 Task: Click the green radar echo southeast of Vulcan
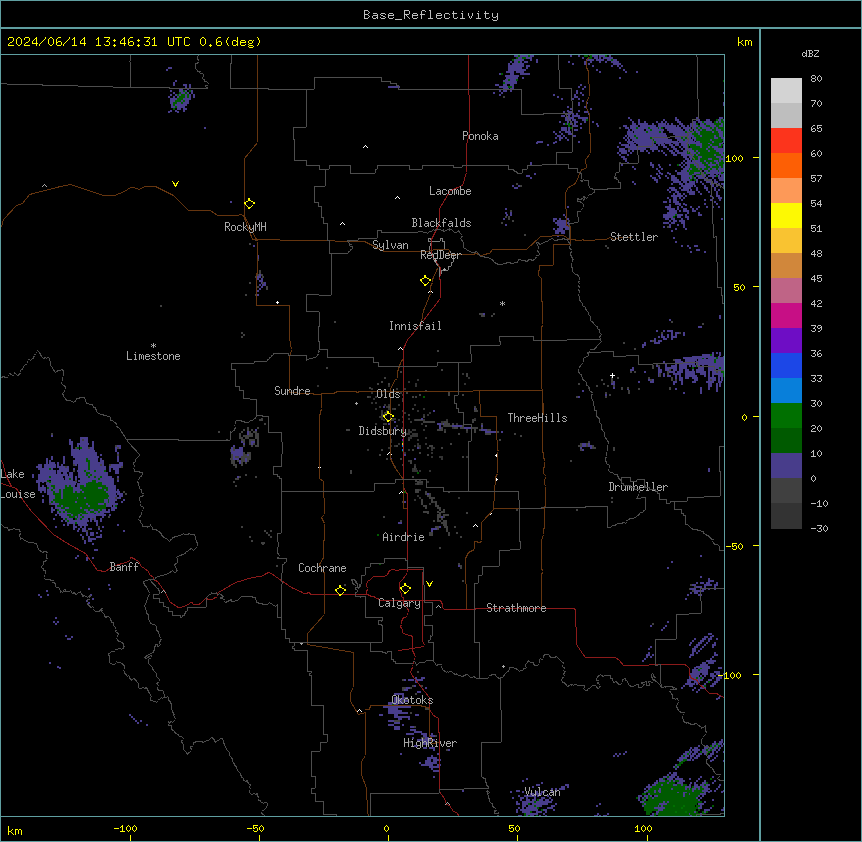click(x=672, y=798)
